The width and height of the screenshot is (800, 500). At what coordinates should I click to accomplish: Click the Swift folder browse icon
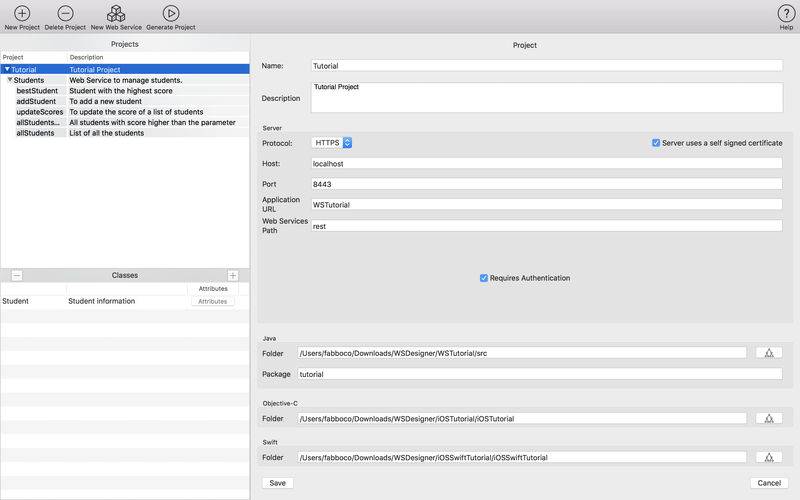[x=769, y=457]
